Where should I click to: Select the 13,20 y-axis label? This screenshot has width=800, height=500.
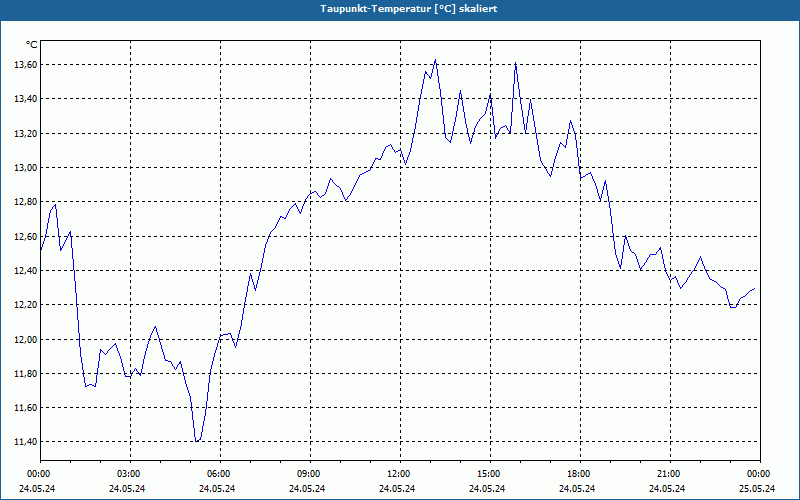[x=25, y=133]
